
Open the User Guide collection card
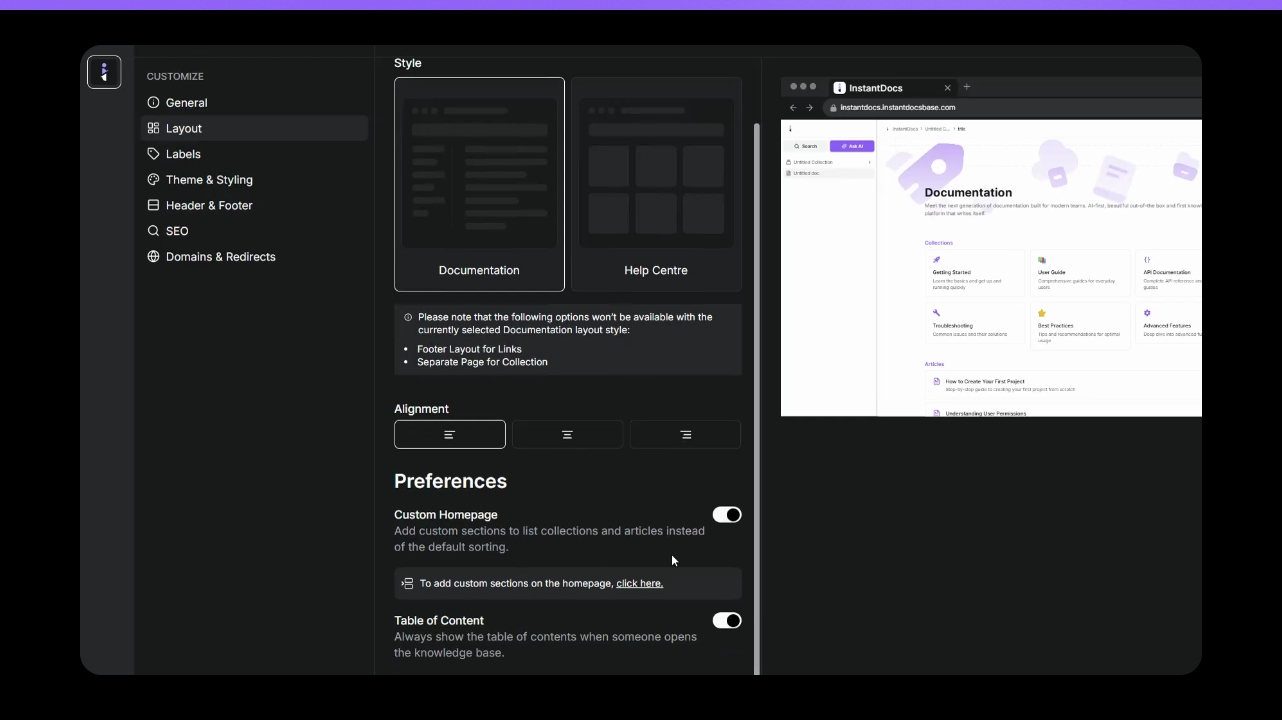tap(1080, 273)
